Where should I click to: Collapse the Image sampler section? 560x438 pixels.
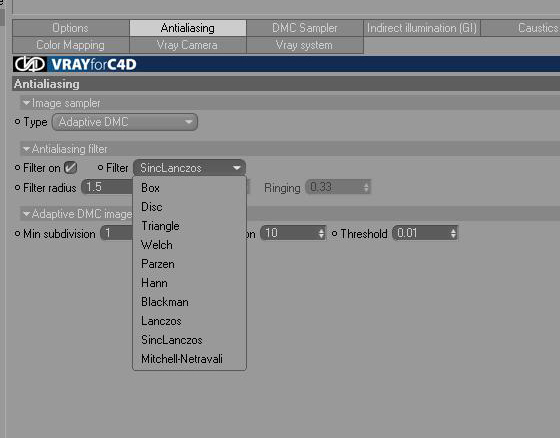coord(26,103)
